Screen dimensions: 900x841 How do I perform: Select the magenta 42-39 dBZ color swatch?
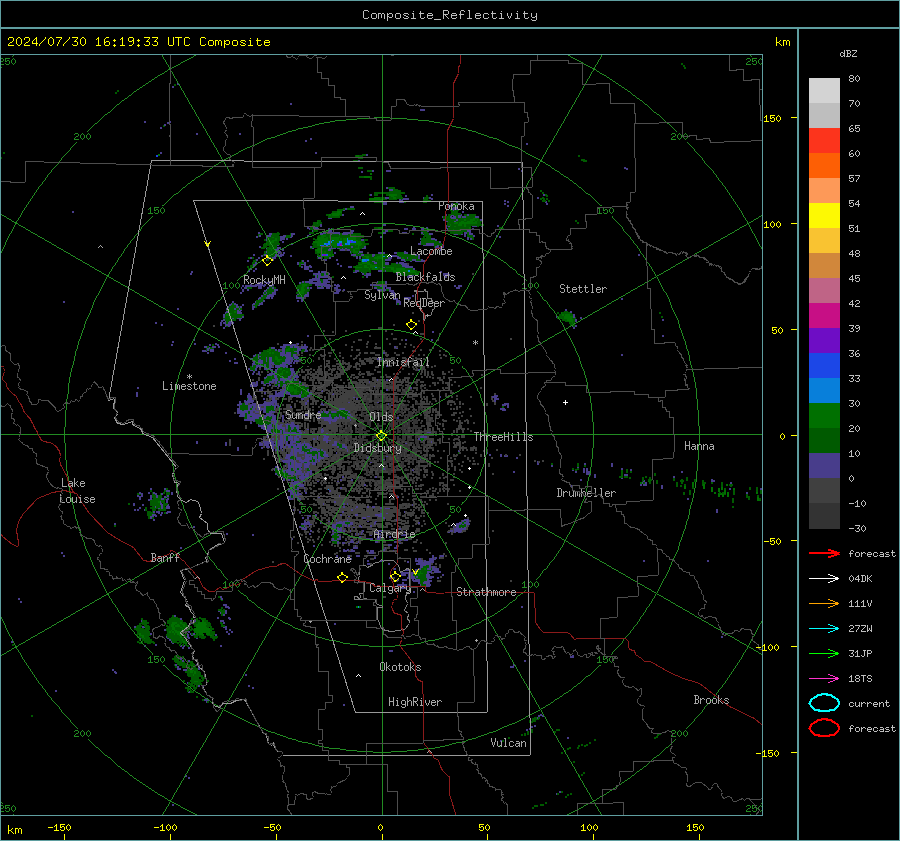824,316
